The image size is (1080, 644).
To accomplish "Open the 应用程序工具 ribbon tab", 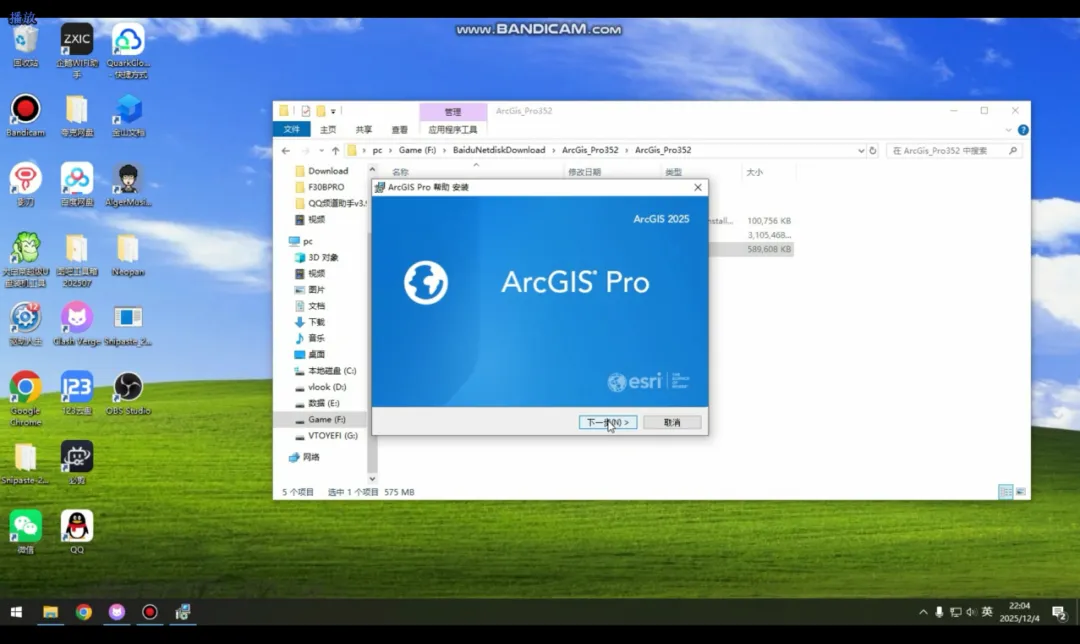I will coord(453,129).
